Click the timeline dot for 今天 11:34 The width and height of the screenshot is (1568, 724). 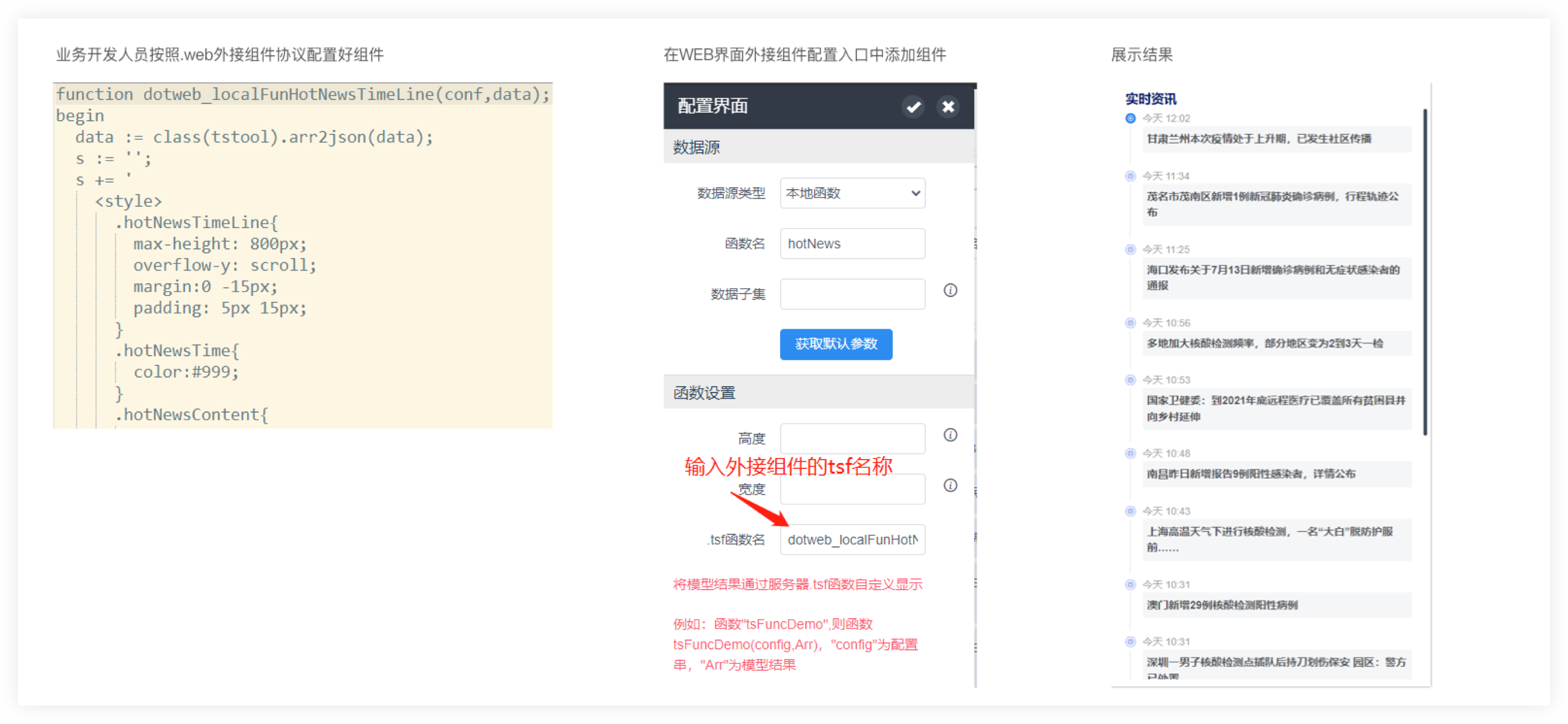tap(1131, 176)
